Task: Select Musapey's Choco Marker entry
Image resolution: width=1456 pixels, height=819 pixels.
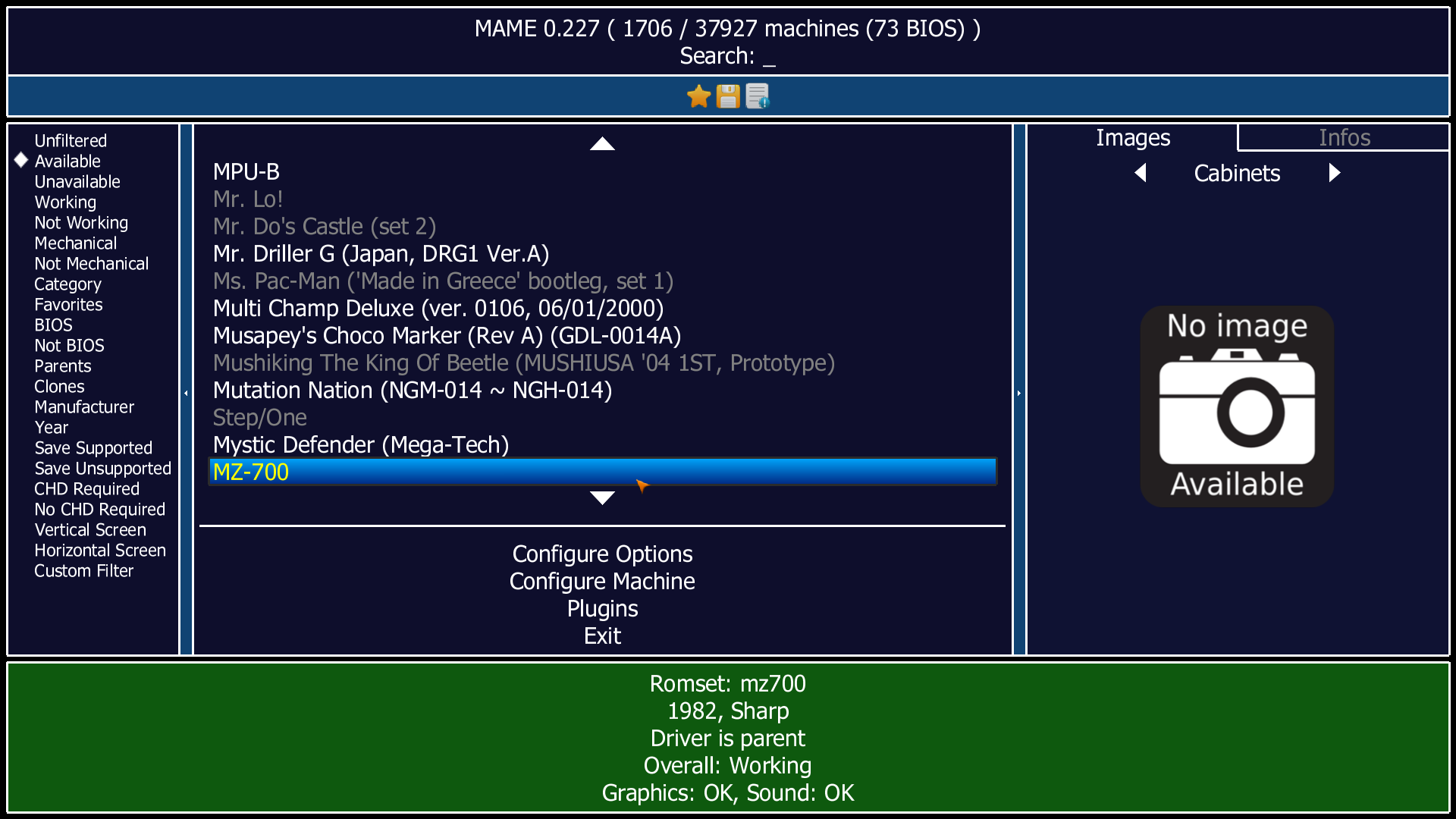Action: point(602,335)
